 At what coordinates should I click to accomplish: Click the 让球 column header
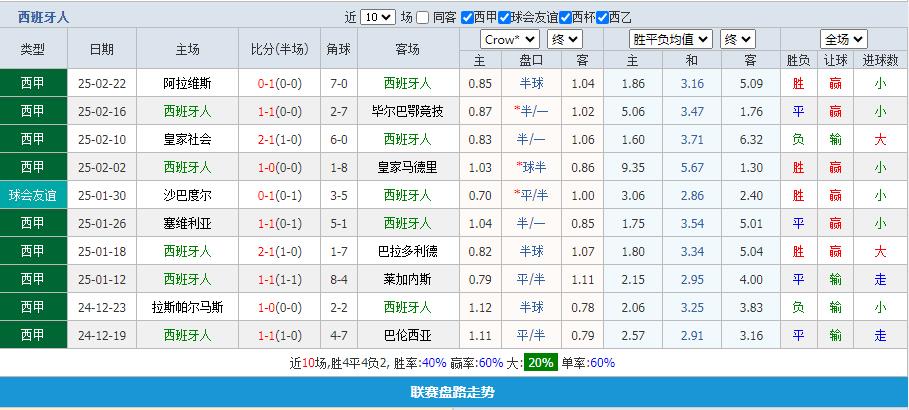click(835, 60)
